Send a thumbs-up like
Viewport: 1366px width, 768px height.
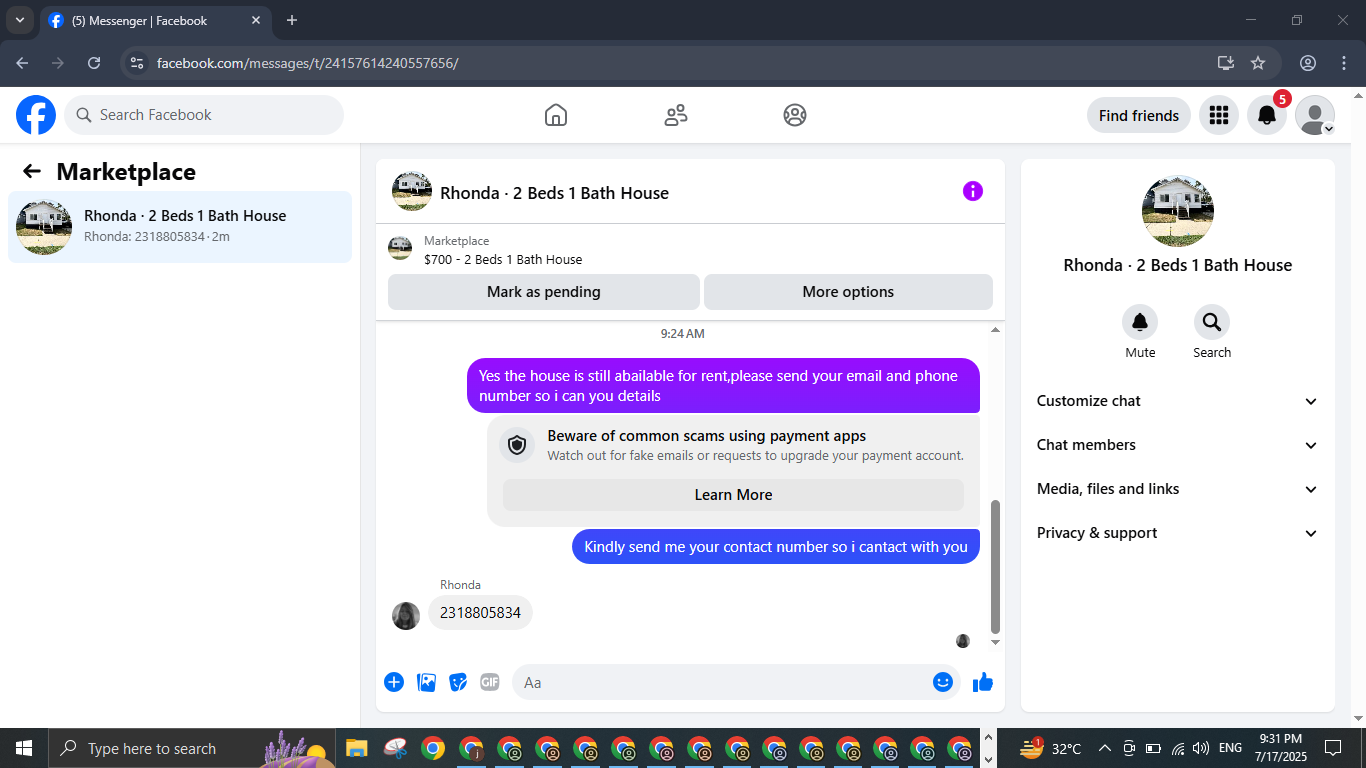(983, 682)
